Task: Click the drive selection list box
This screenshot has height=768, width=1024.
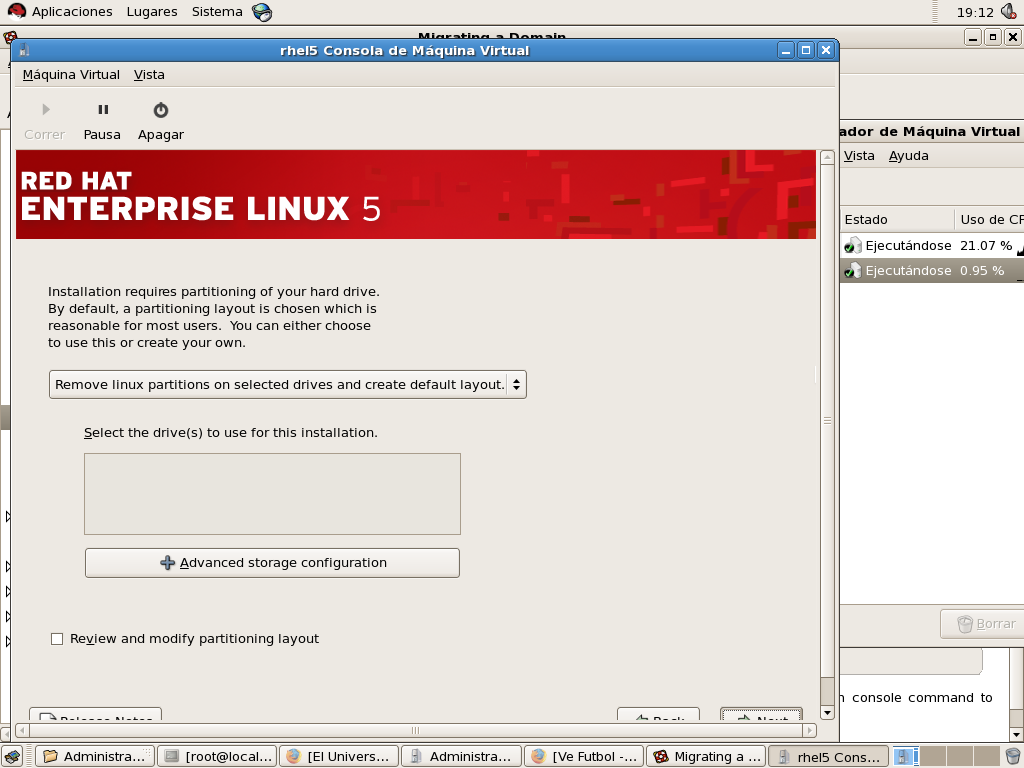Action: 272,494
